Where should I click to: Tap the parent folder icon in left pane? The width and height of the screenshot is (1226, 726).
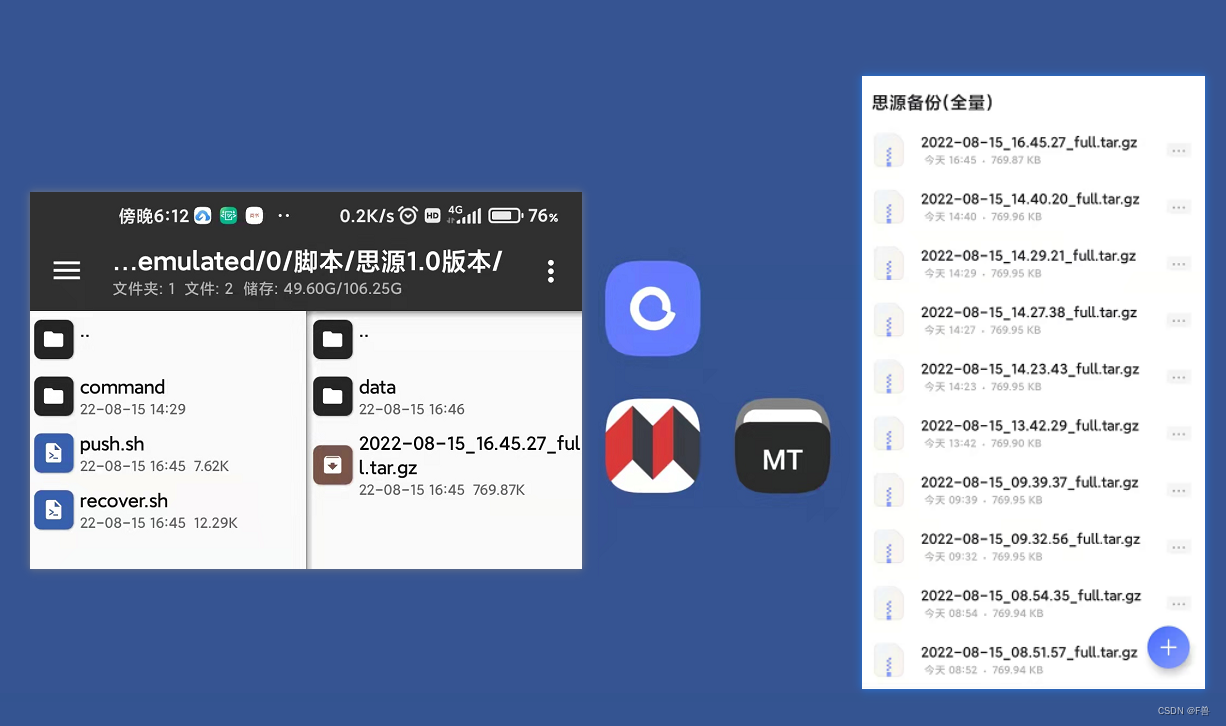point(54,339)
